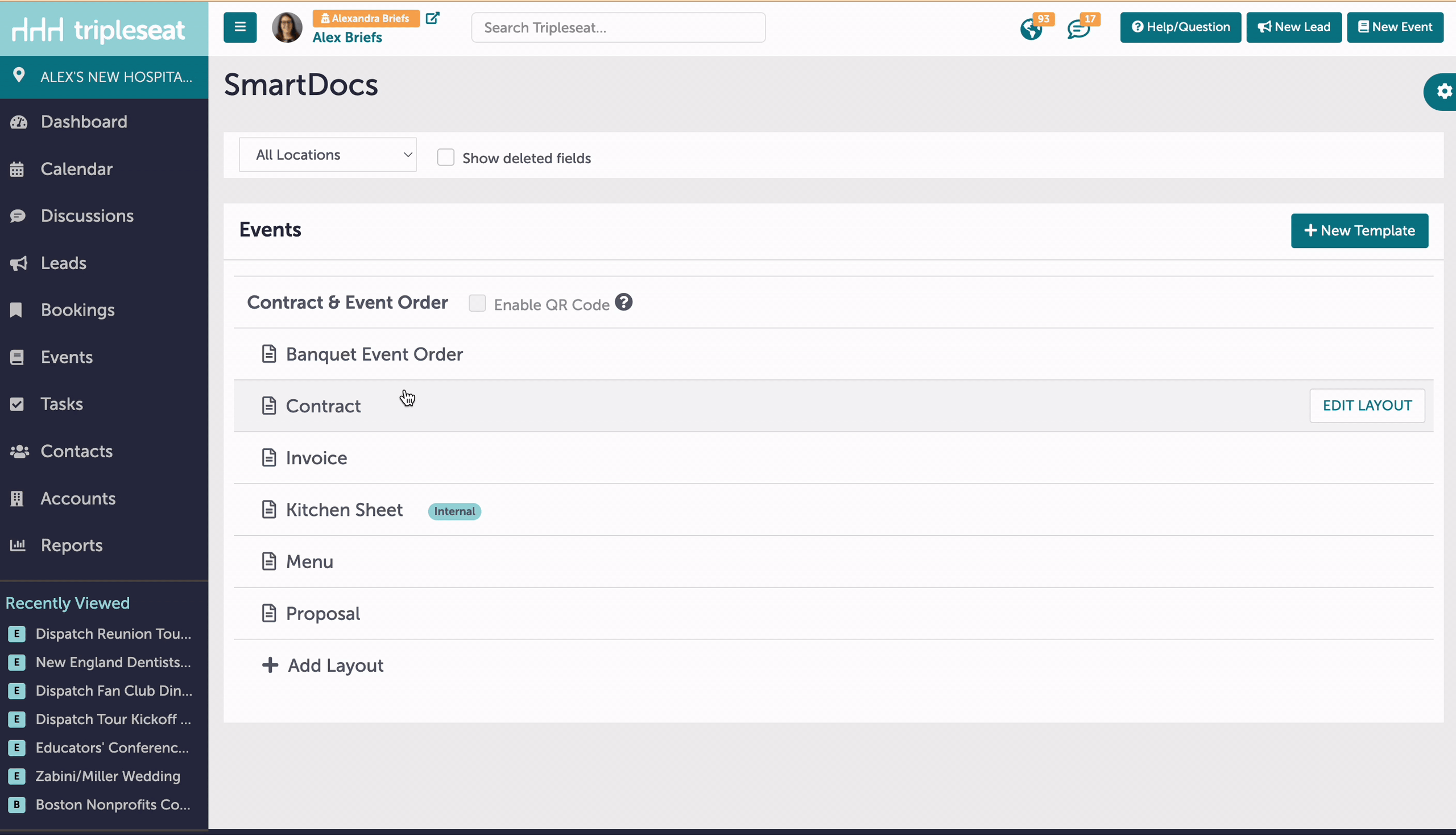1456x835 pixels.
Task: Click the Proposal document icon
Action: [269, 613]
